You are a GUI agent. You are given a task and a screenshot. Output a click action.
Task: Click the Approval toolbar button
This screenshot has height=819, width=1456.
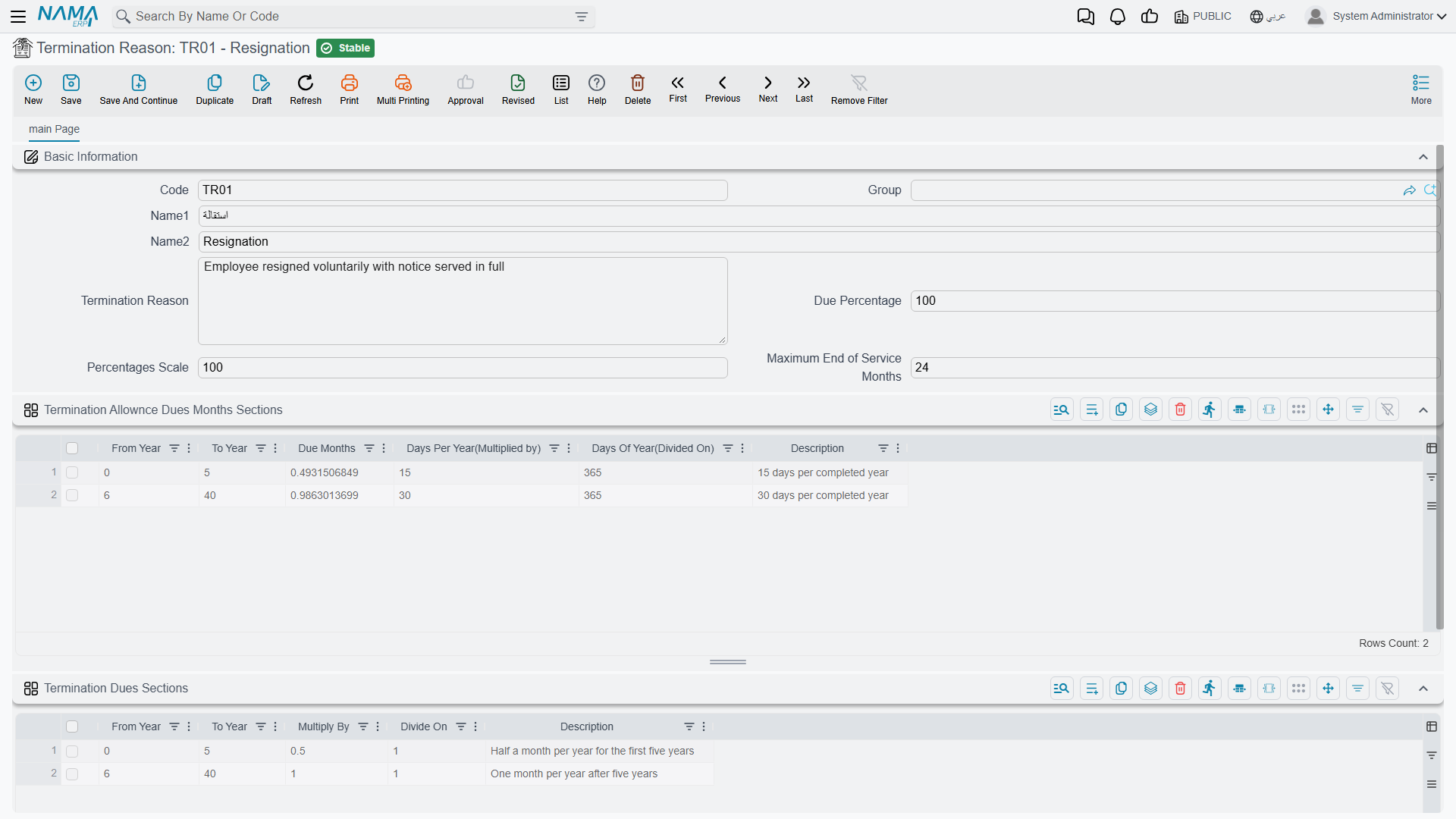click(466, 89)
